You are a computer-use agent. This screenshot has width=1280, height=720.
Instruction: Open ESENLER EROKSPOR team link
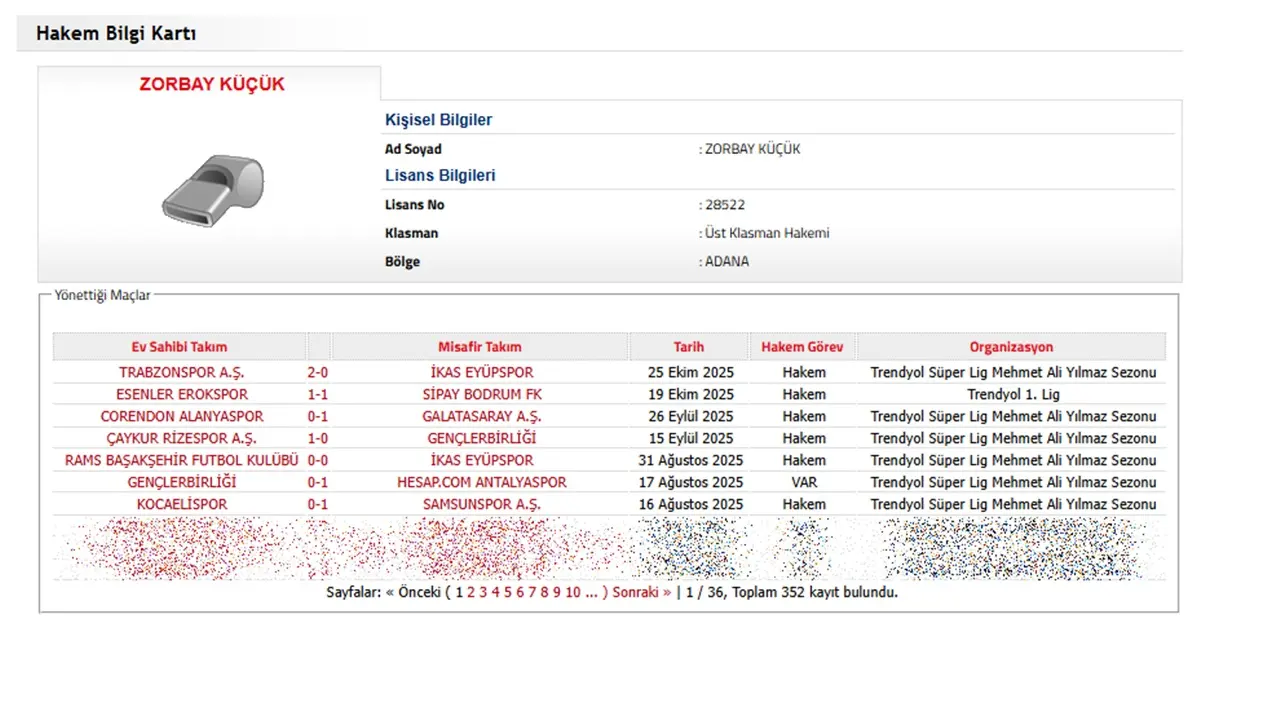pyautogui.click(x=181, y=394)
